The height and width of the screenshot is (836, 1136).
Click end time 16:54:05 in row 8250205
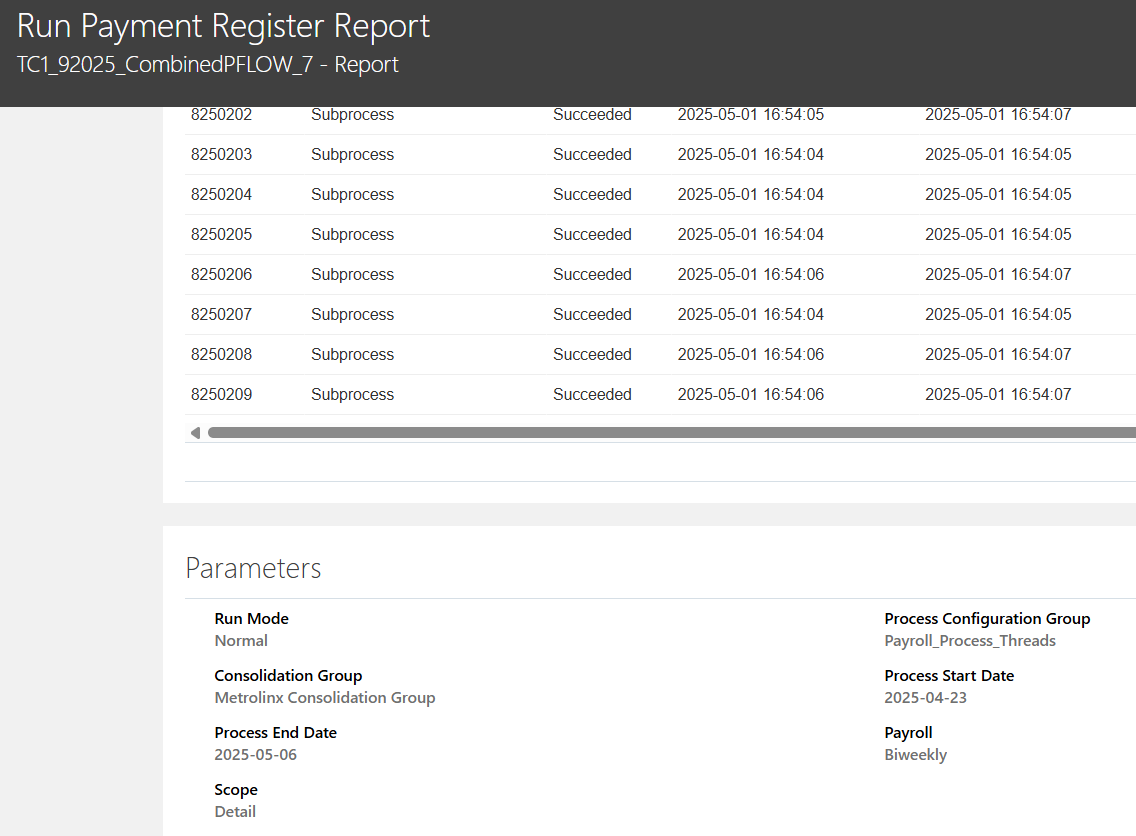click(x=998, y=234)
